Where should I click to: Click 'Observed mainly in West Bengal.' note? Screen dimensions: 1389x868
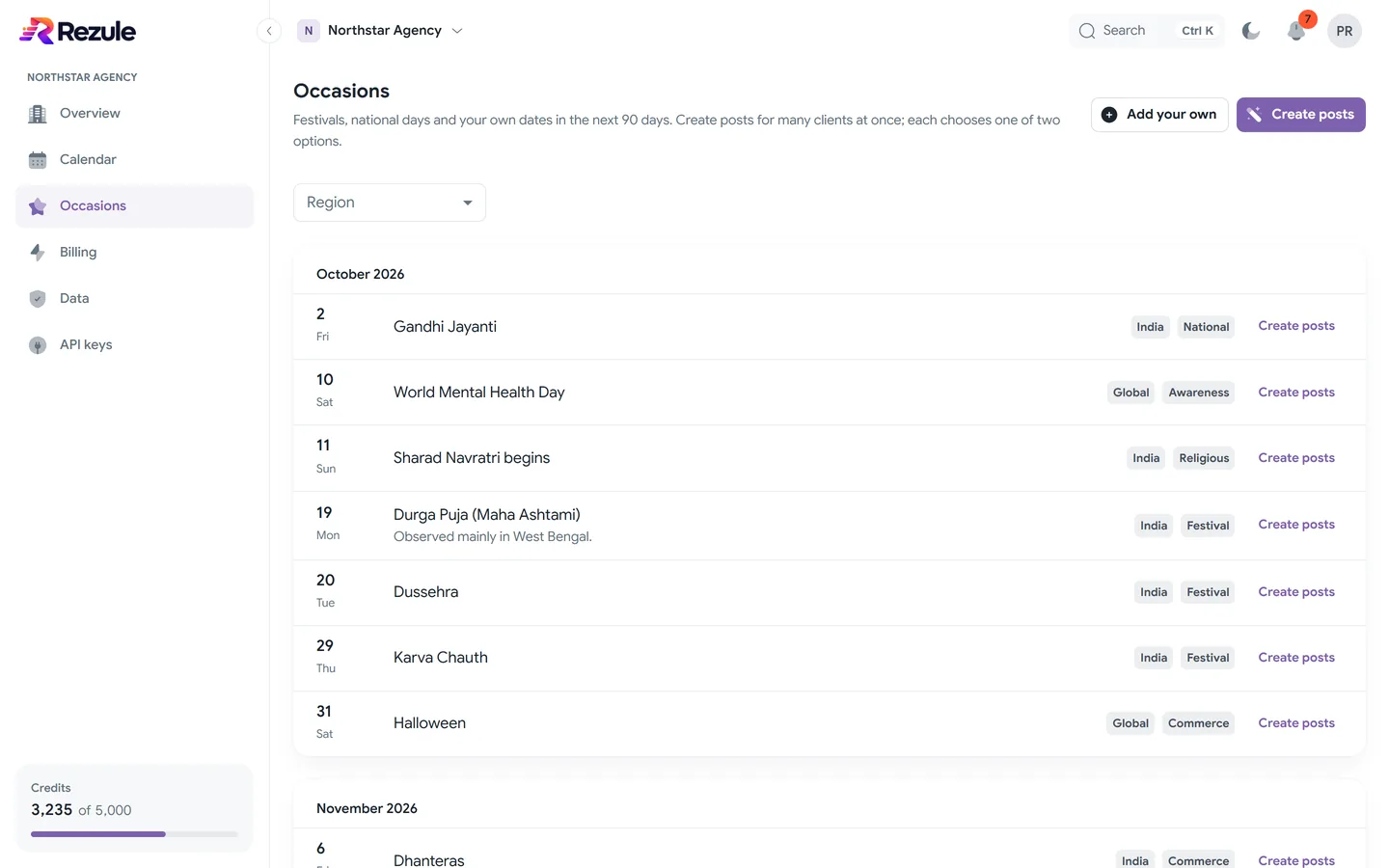click(x=493, y=537)
